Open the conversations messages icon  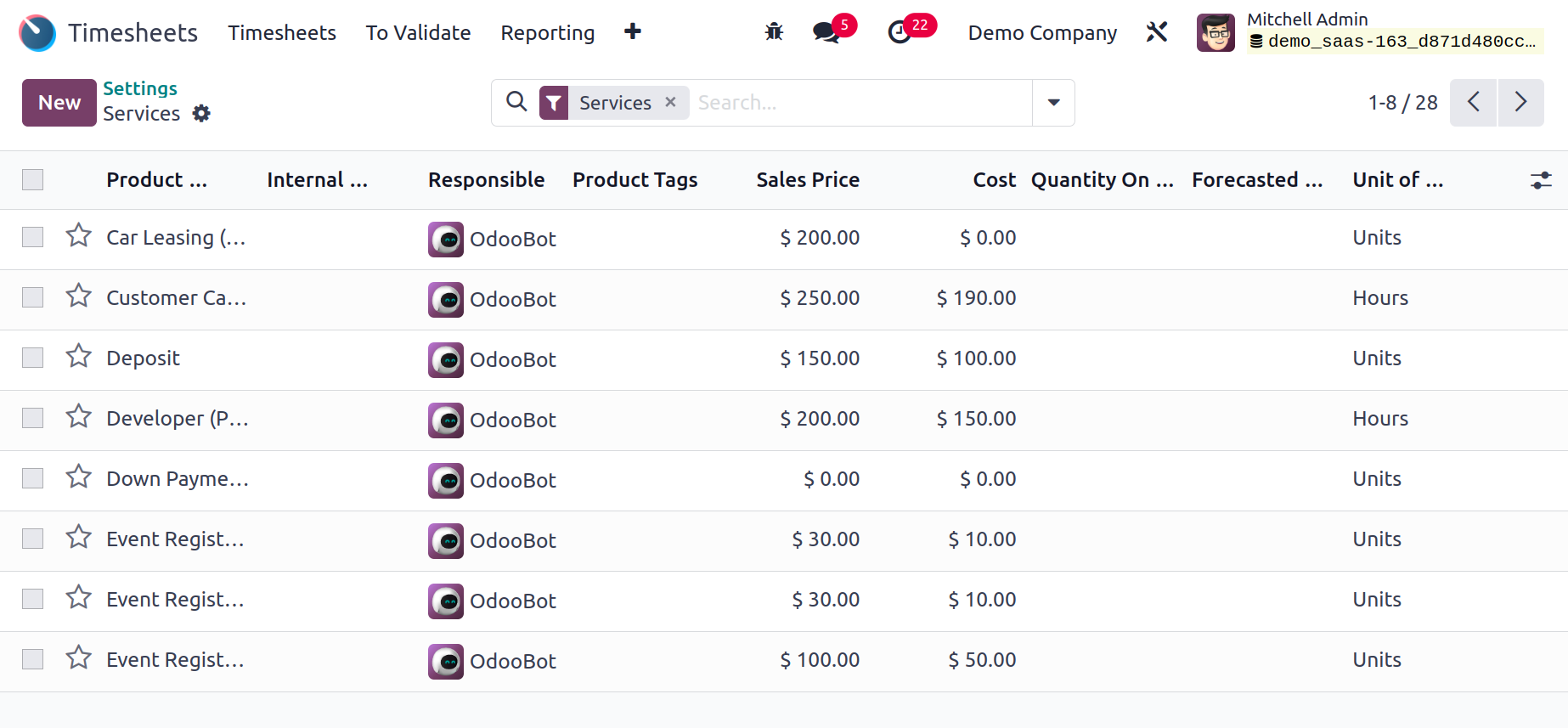coord(825,32)
